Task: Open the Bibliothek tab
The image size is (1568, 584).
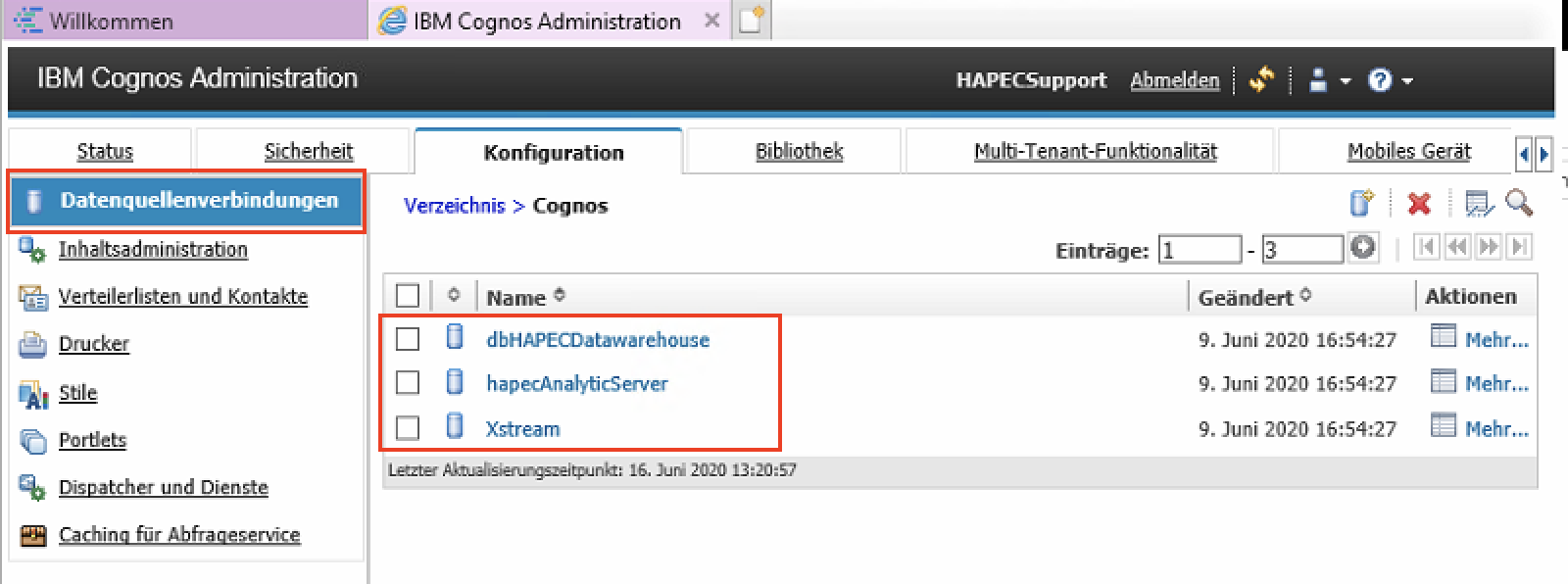Action: click(x=799, y=151)
